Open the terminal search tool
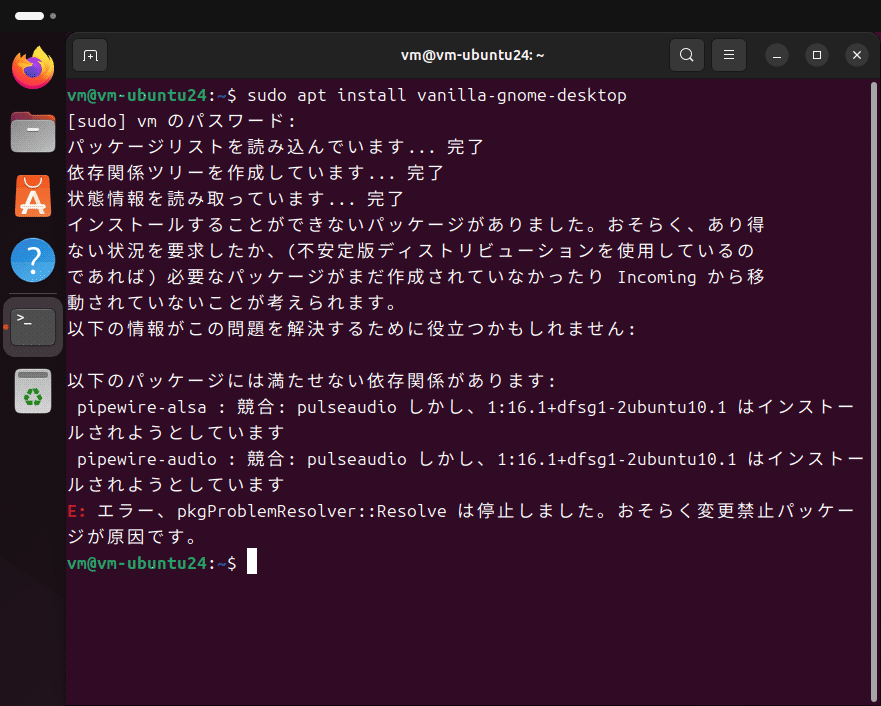The width and height of the screenshot is (881, 706). coord(687,55)
